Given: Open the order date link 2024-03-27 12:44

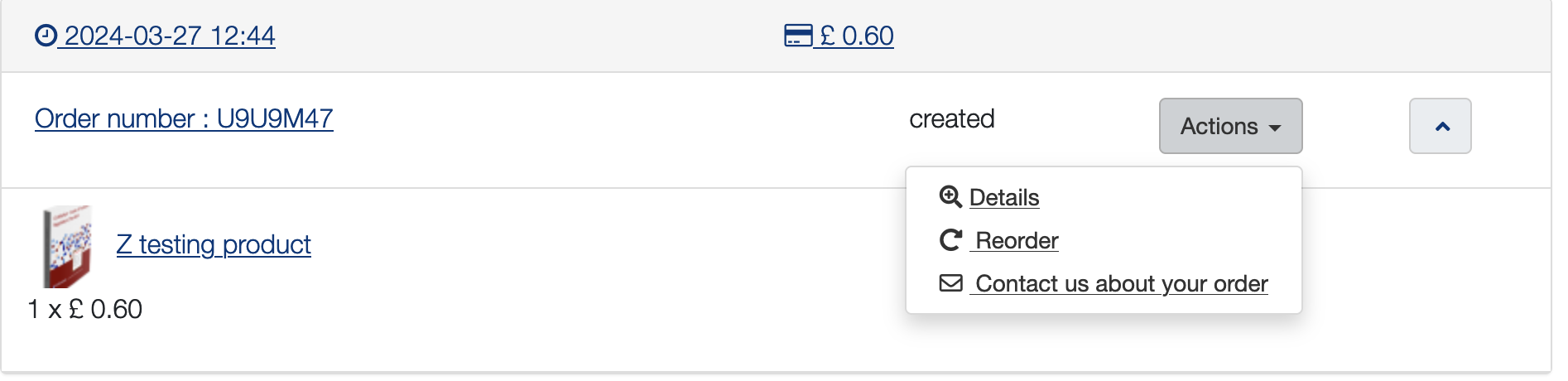Looking at the screenshot, I should pos(170,36).
